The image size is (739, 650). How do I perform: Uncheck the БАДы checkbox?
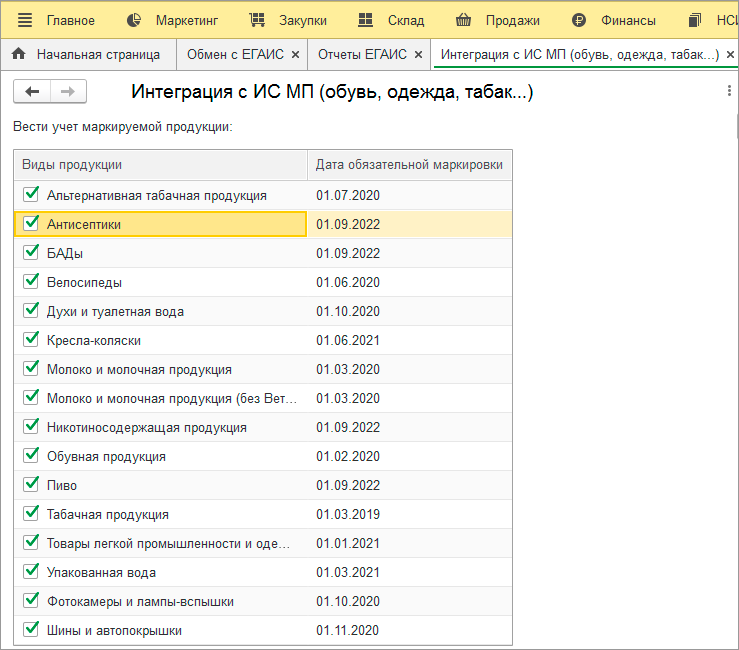click(31, 252)
